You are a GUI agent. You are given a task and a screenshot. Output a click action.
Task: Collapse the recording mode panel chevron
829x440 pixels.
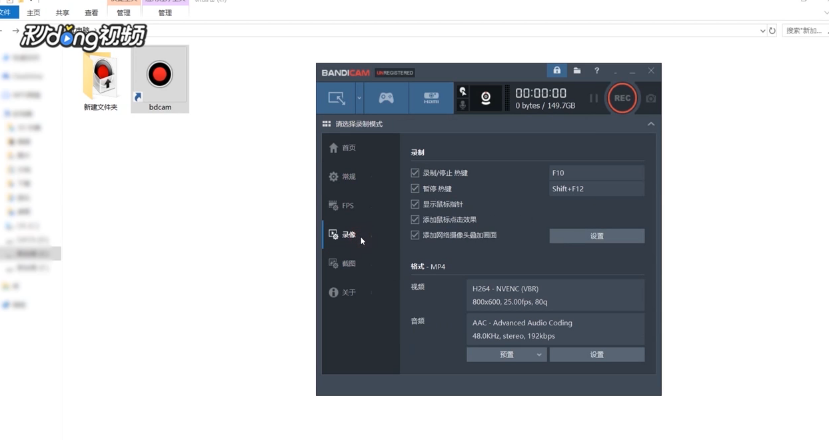point(651,124)
